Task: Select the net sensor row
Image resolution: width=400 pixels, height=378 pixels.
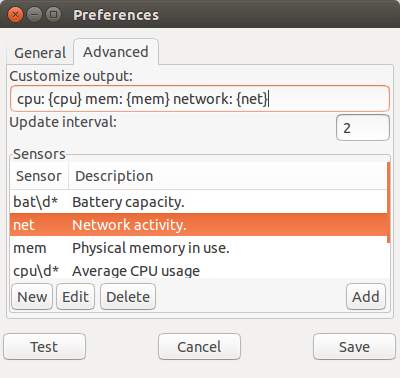Action: click(199, 225)
